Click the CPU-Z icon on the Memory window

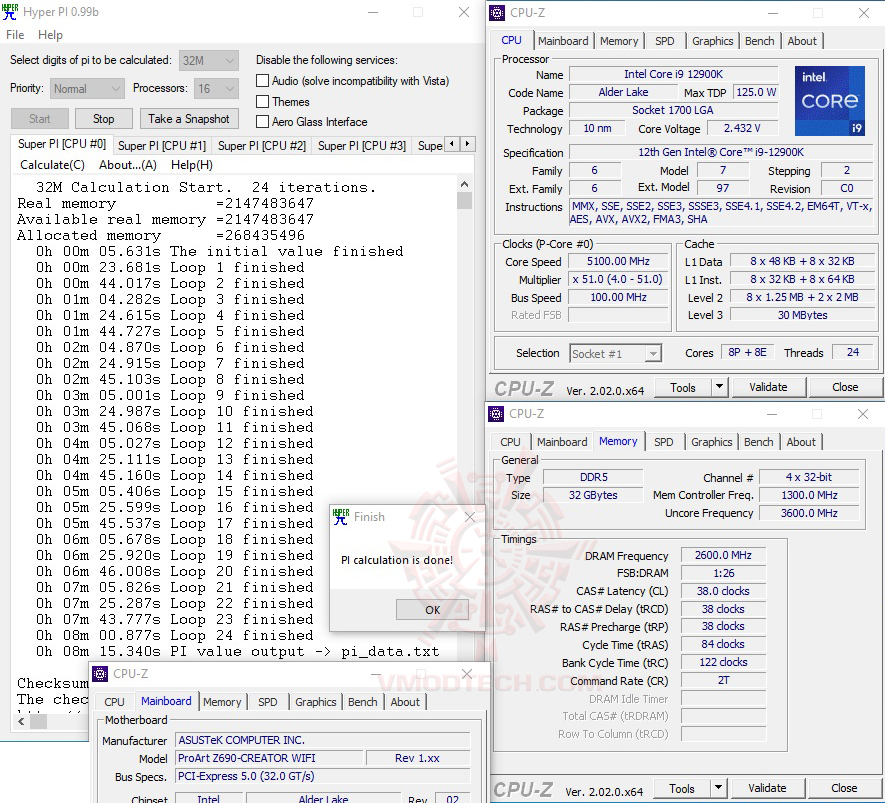pyautogui.click(x=496, y=413)
